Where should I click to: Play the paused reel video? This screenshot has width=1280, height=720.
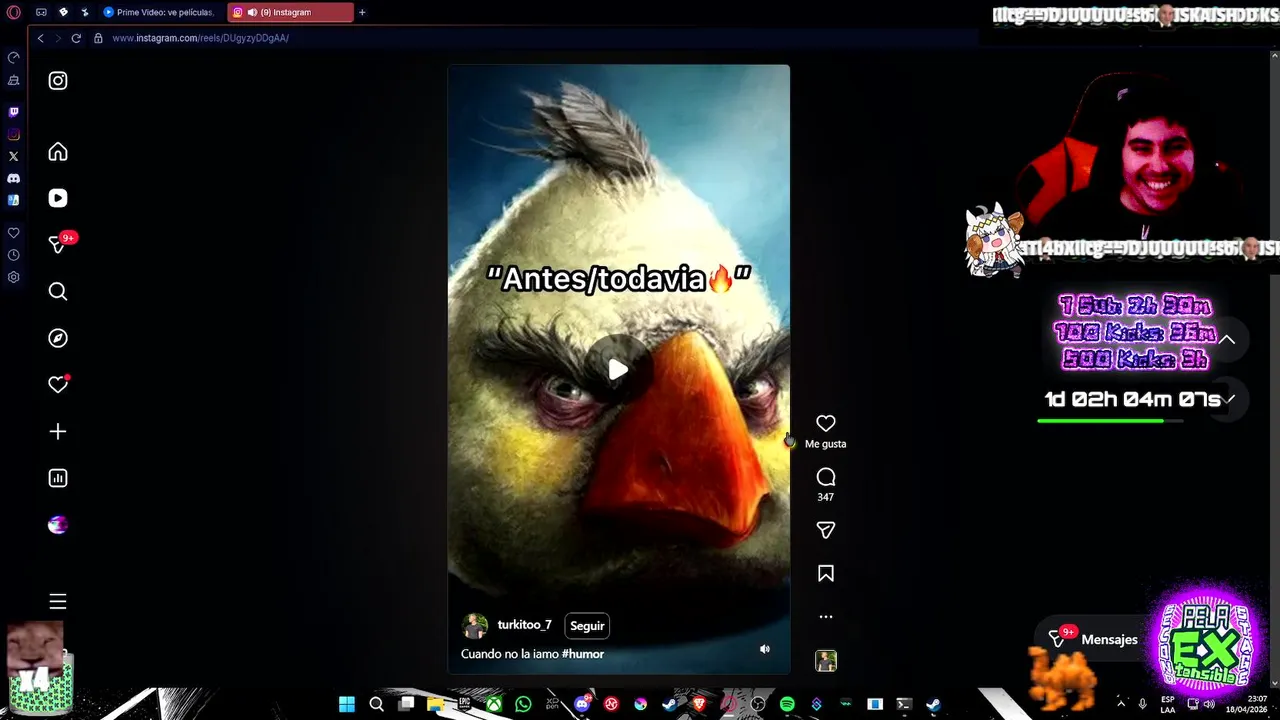(618, 370)
